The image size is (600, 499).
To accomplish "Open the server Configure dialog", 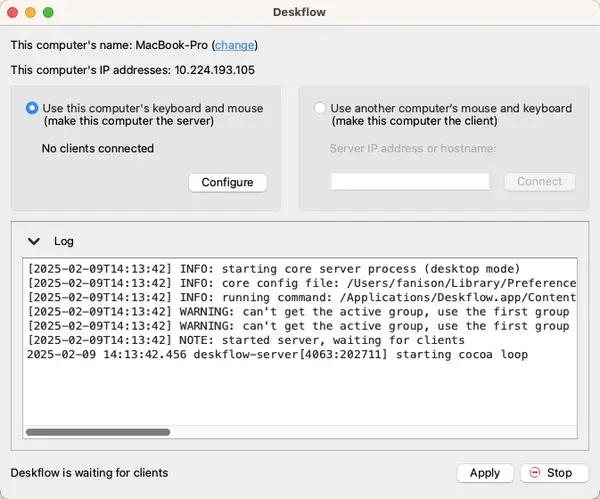I will coord(227,182).
